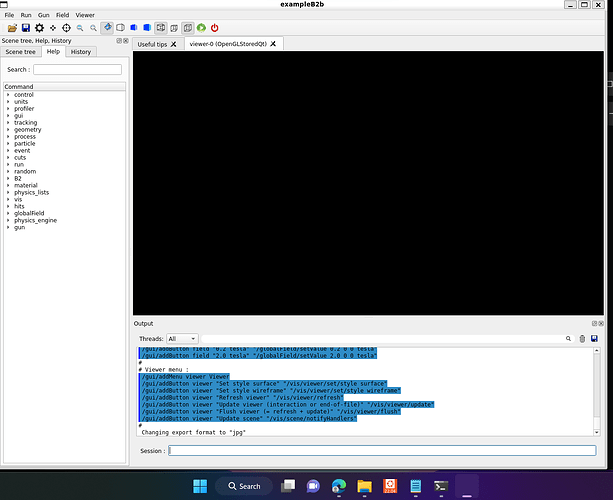Expand the vis command node
This screenshot has height=500, width=613.
tap(8, 199)
